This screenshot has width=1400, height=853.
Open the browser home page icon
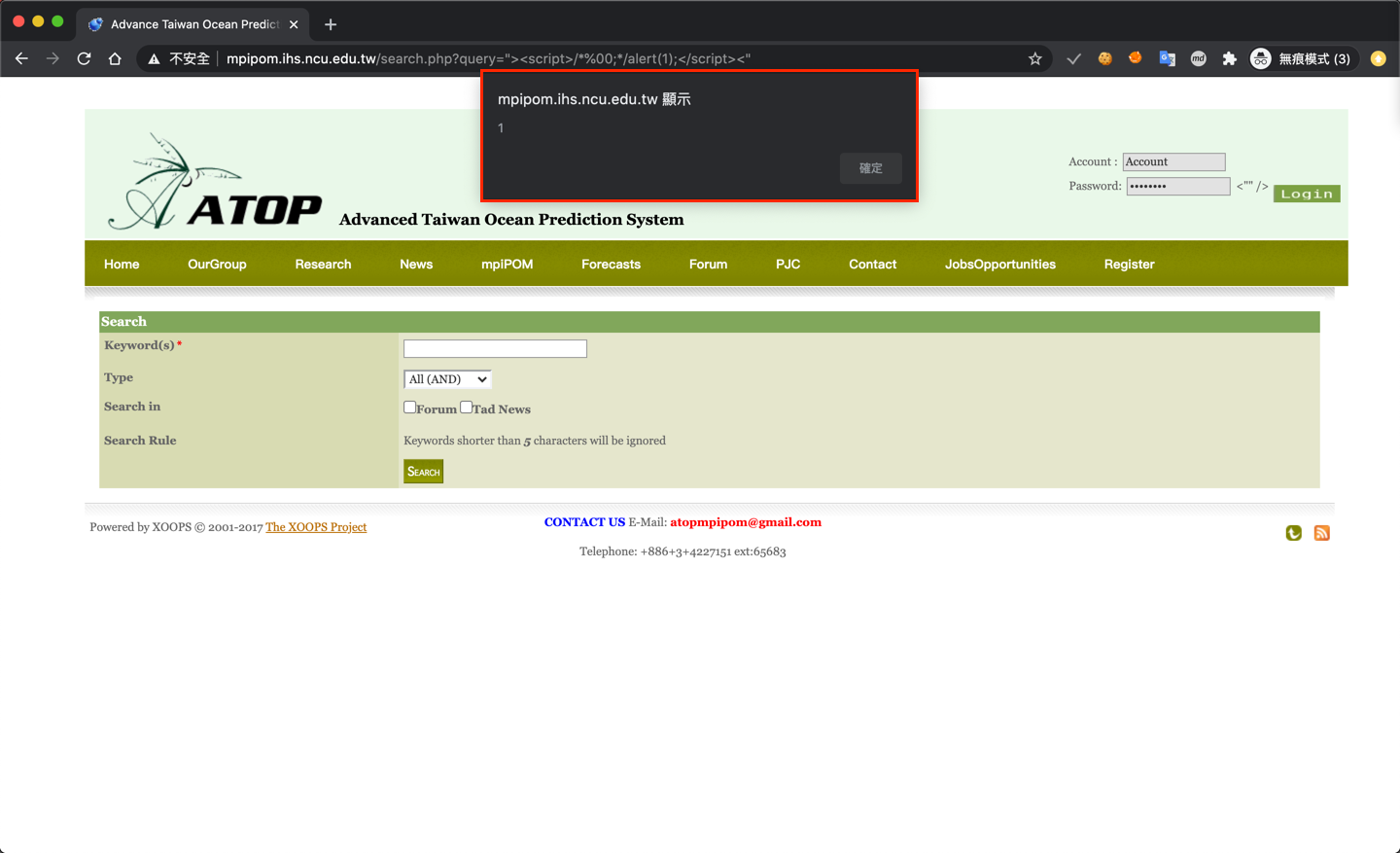tap(115, 58)
